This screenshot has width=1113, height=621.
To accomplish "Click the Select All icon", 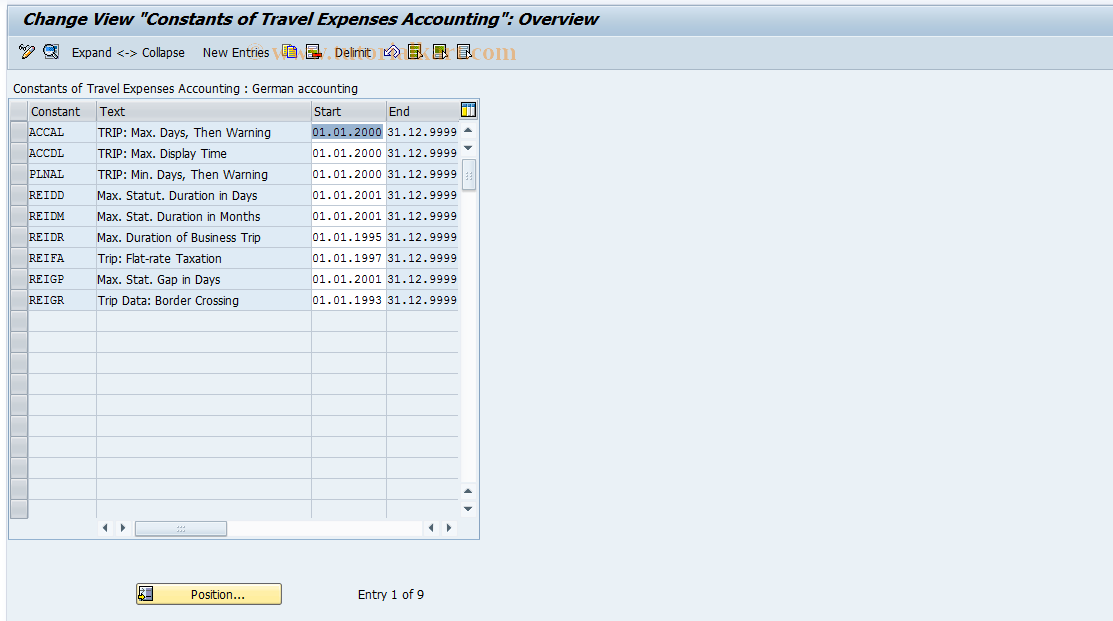I will (415, 52).
